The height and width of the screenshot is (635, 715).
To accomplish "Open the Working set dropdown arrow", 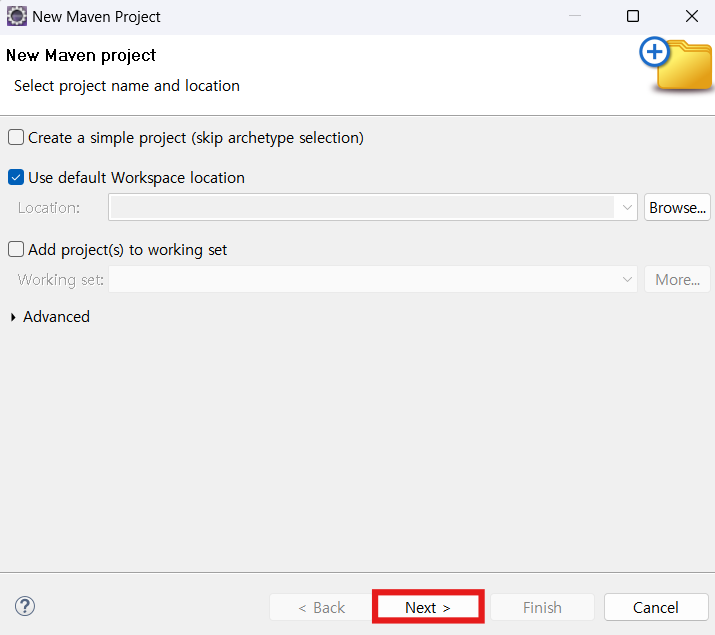I will [x=627, y=279].
